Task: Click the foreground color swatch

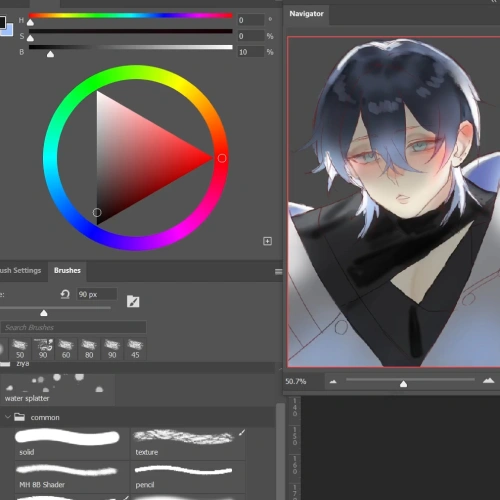Action: tap(2, 22)
